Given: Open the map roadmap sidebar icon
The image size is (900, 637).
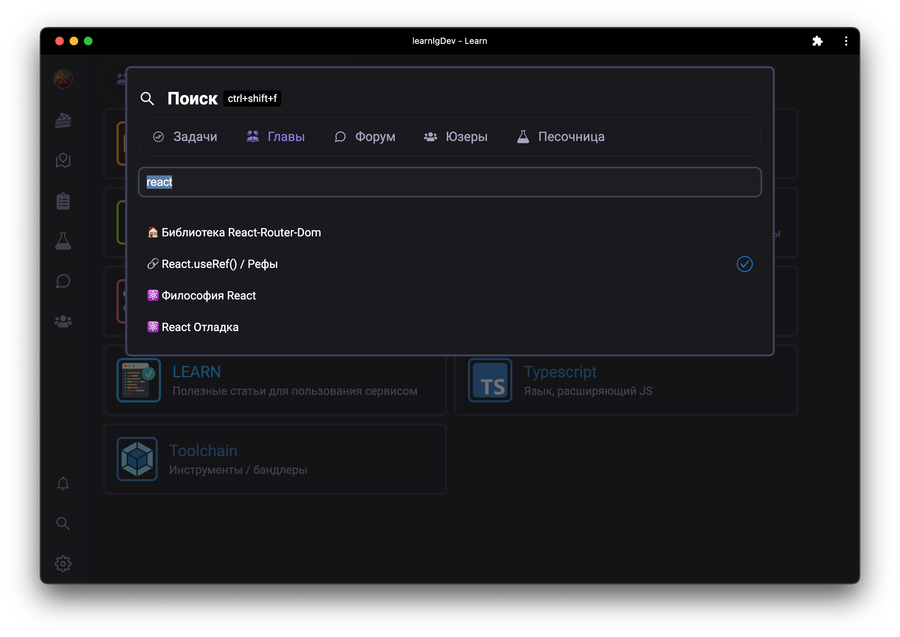Looking at the screenshot, I should point(63,161).
